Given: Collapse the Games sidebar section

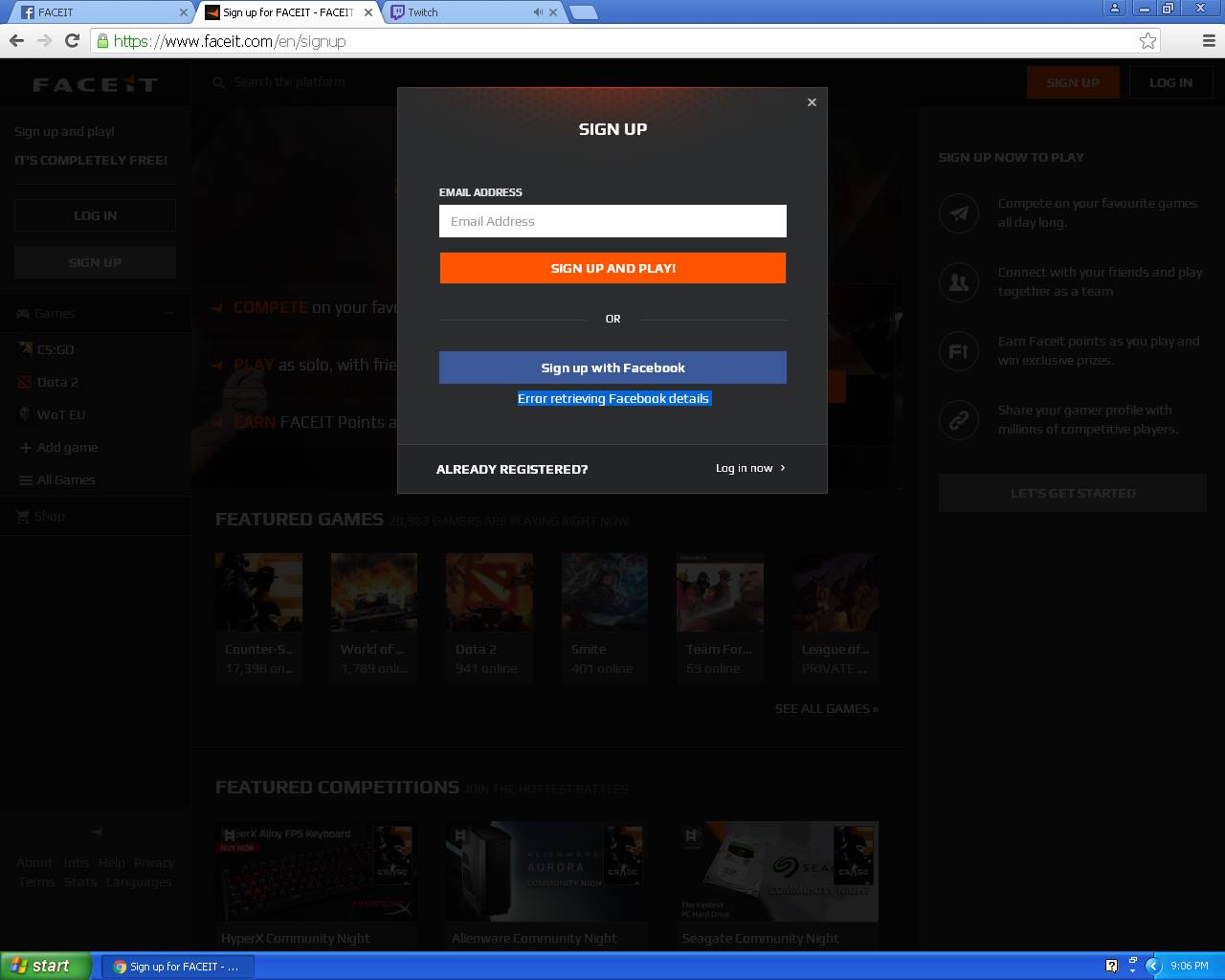Looking at the screenshot, I should point(169,313).
